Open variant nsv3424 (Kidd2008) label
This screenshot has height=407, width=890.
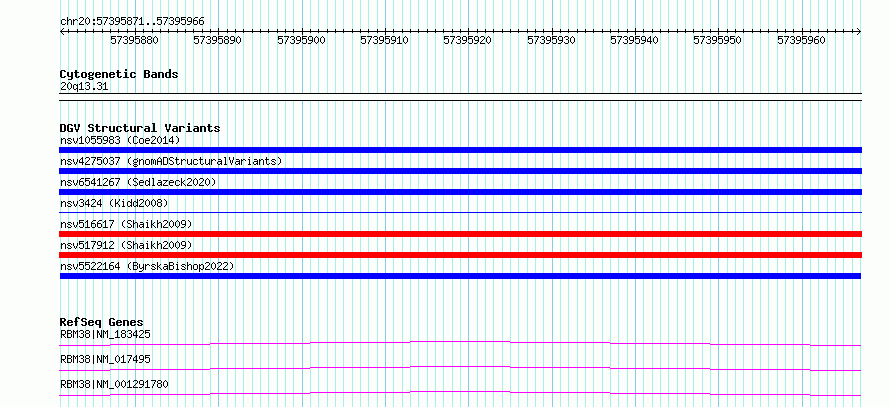click(114, 203)
